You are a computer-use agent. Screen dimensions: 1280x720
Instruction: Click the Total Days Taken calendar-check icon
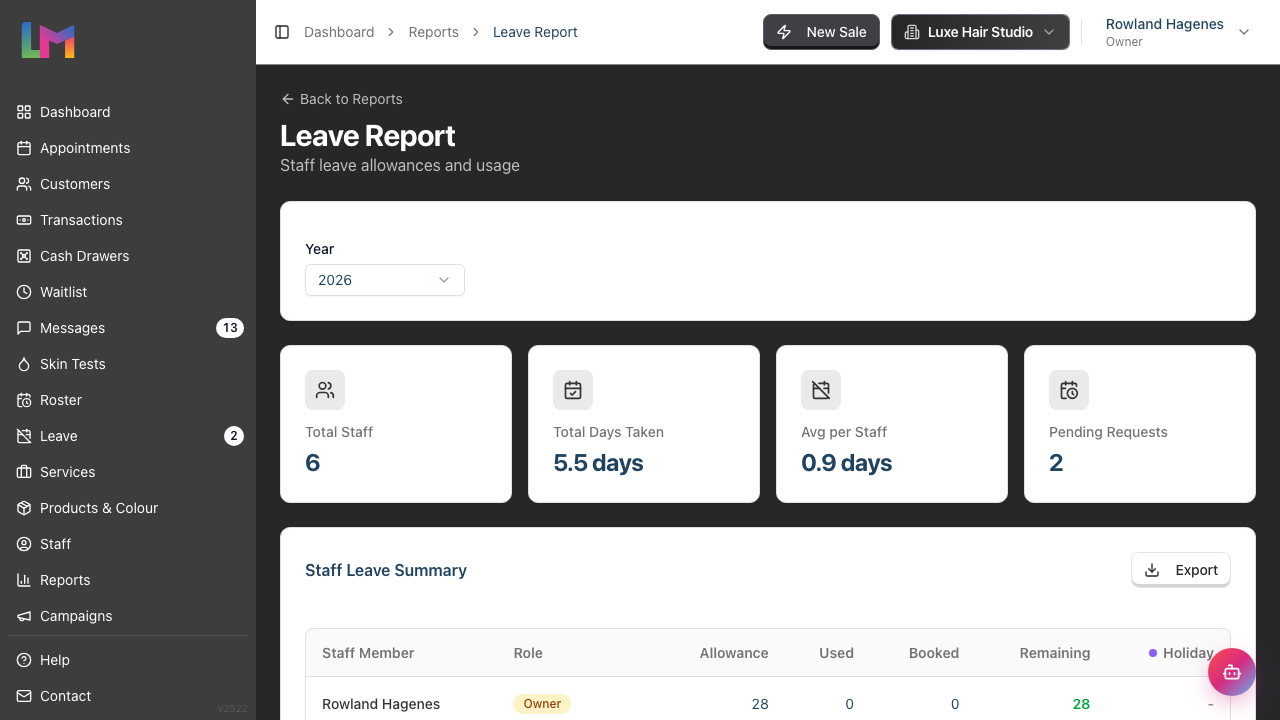tap(573, 390)
